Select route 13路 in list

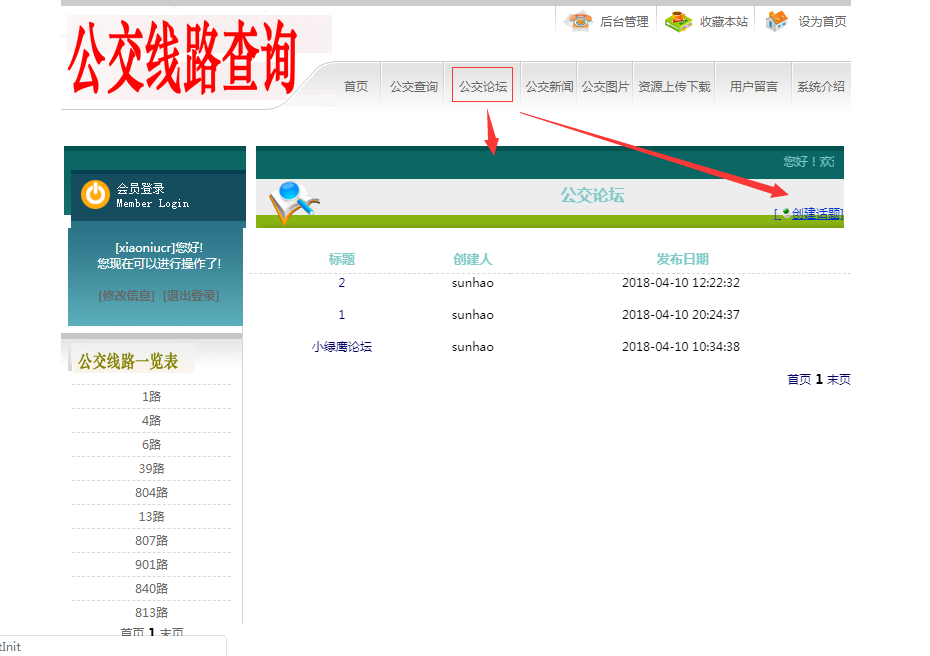click(x=151, y=517)
